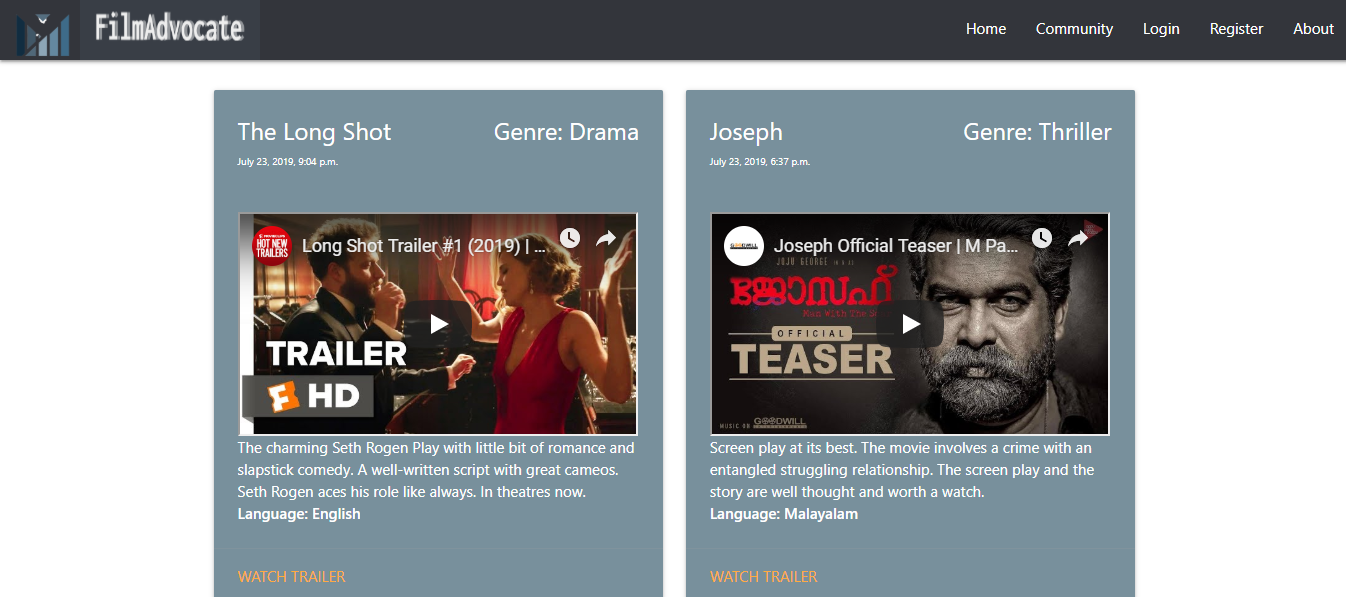Click the FilmAdvocate logo icon

[44, 32]
